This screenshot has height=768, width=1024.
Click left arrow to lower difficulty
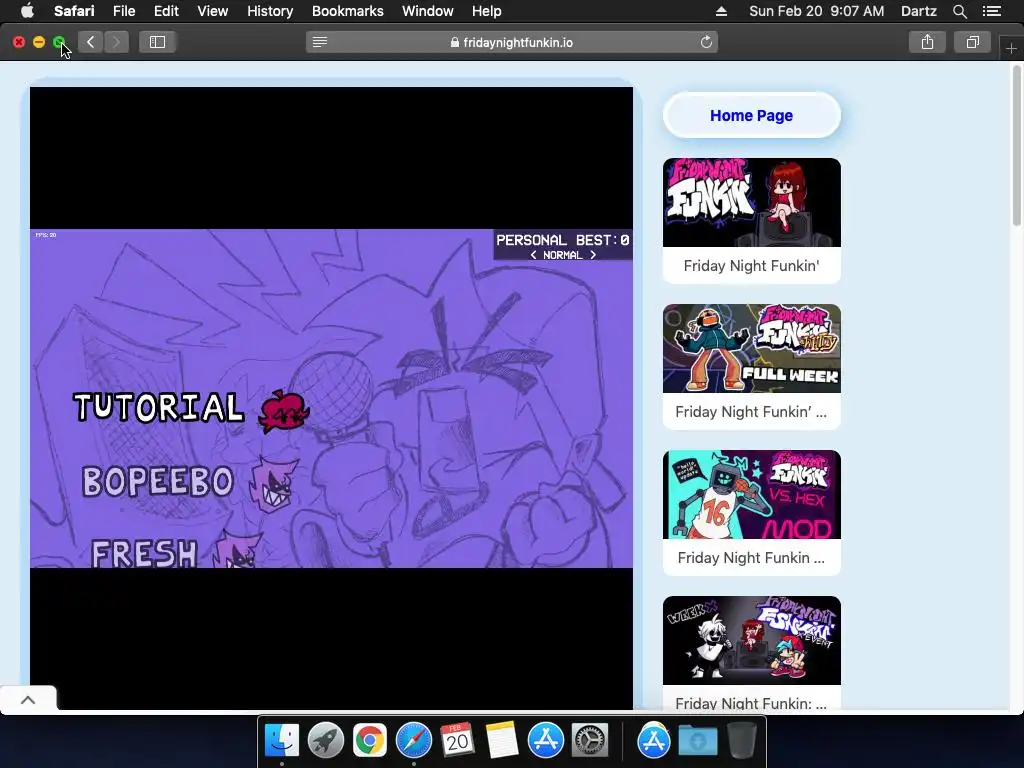pyautogui.click(x=534, y=255)
